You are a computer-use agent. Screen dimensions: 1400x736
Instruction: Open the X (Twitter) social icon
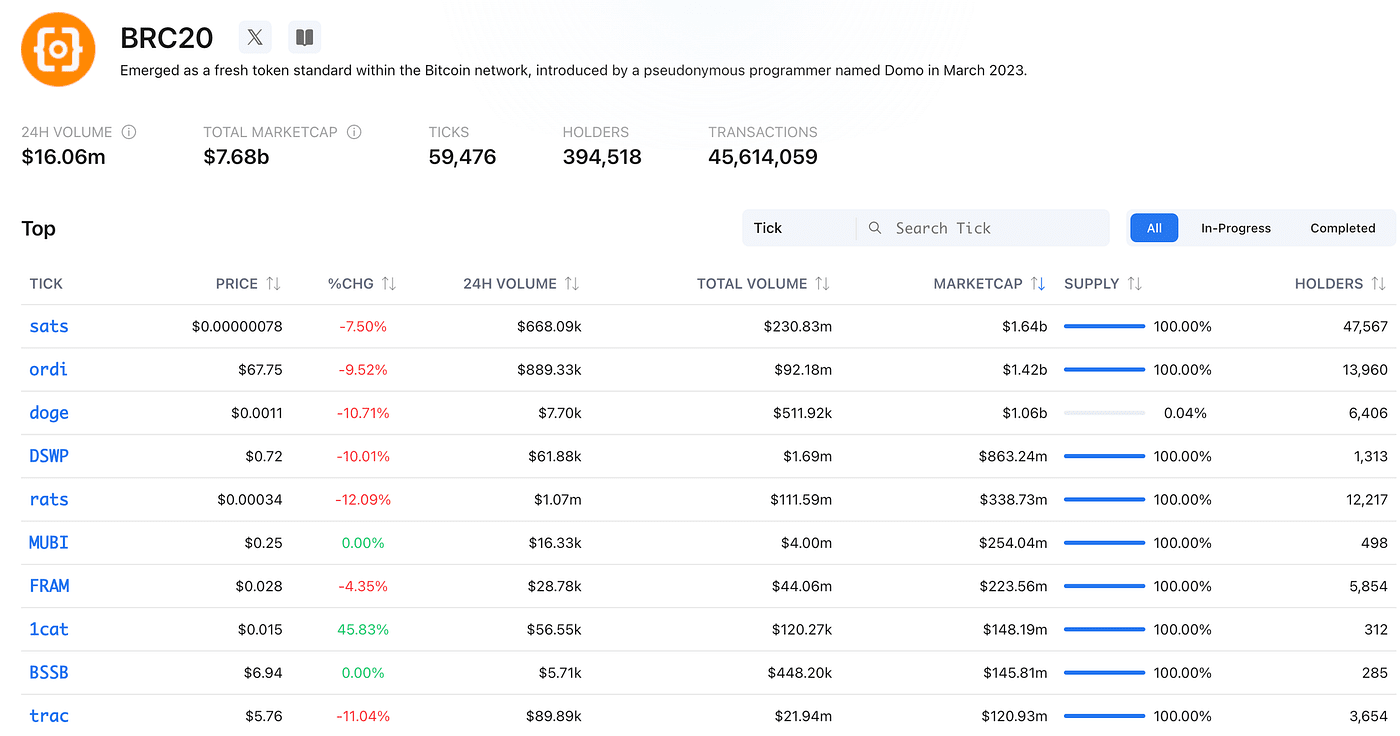[255, 38]
